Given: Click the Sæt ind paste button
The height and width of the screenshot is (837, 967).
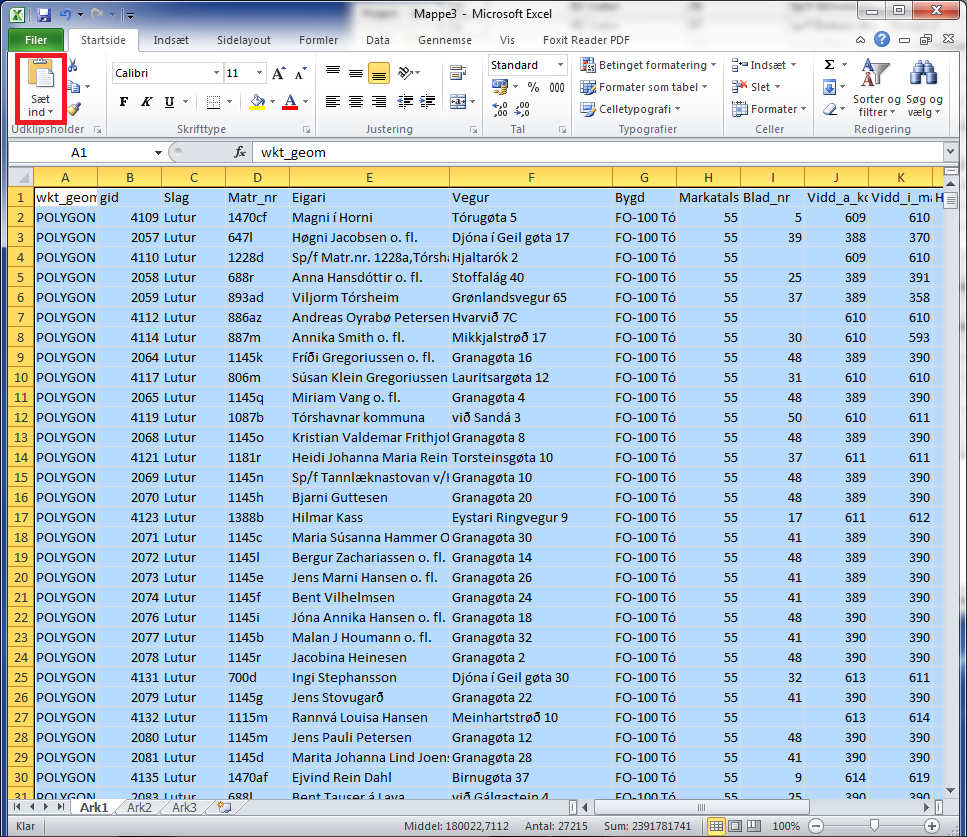Looking at the screenshot, I should tap(41, 88).
